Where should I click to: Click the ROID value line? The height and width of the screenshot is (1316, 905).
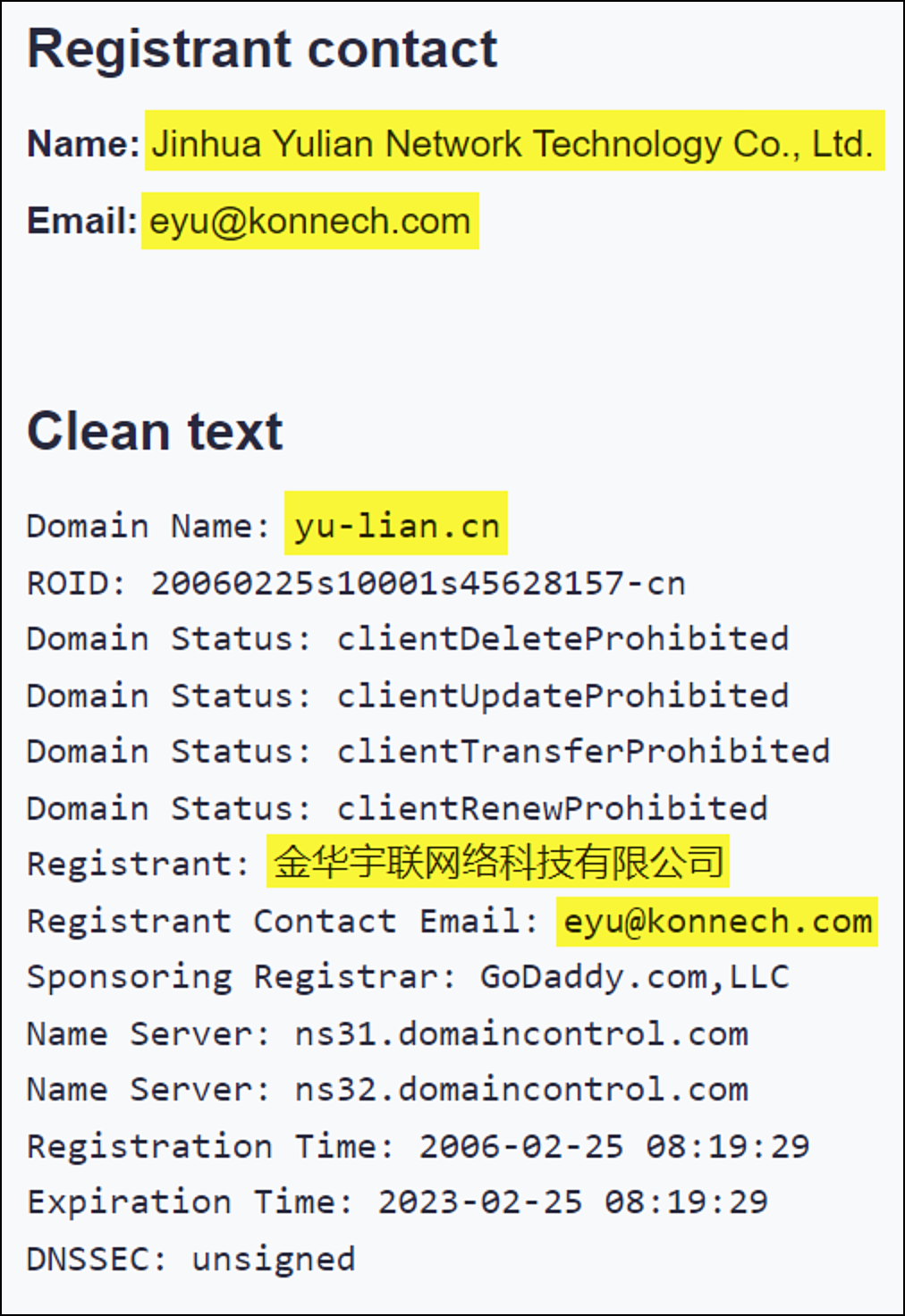point(356,583)
